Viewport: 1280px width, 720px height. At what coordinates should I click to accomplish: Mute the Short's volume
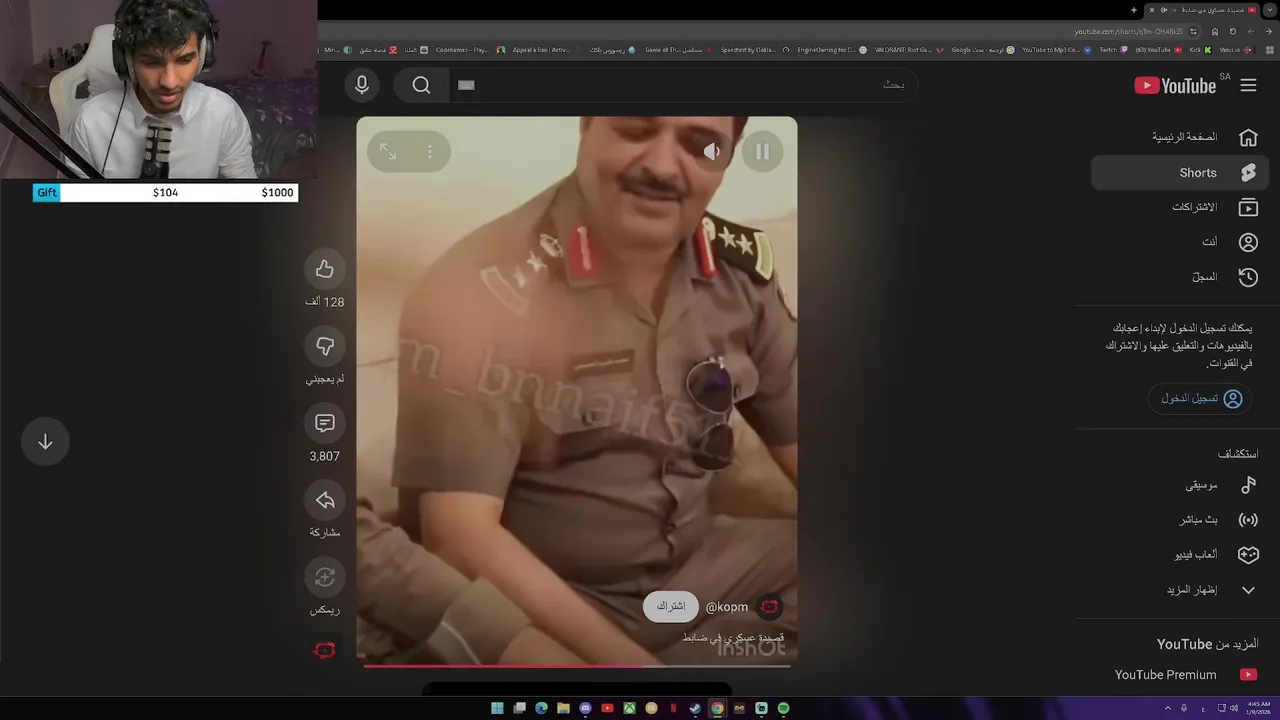[712, 152]
